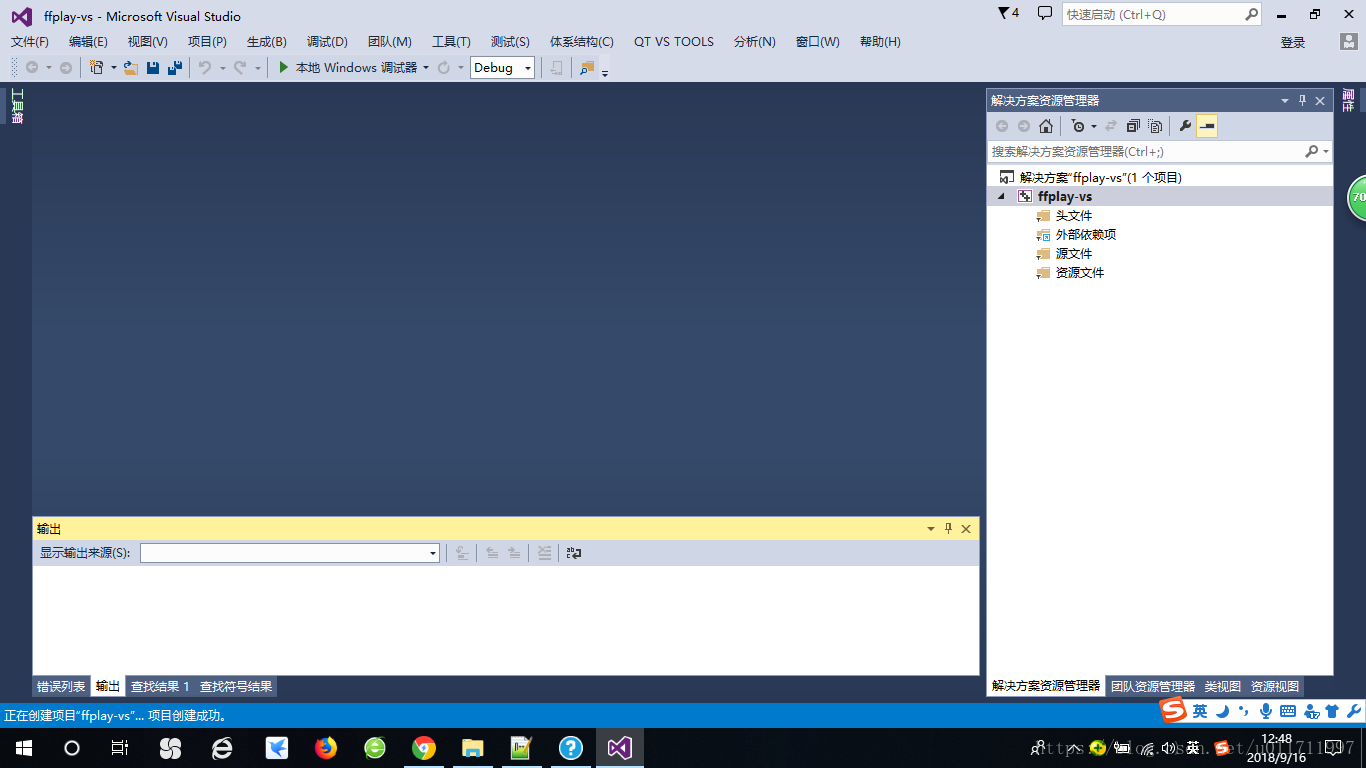Viewport: 1366px width, 768px height.
Task: Switch to the 查找符号结果 tab
Action: pyautogui.click(x=236, y=687)
